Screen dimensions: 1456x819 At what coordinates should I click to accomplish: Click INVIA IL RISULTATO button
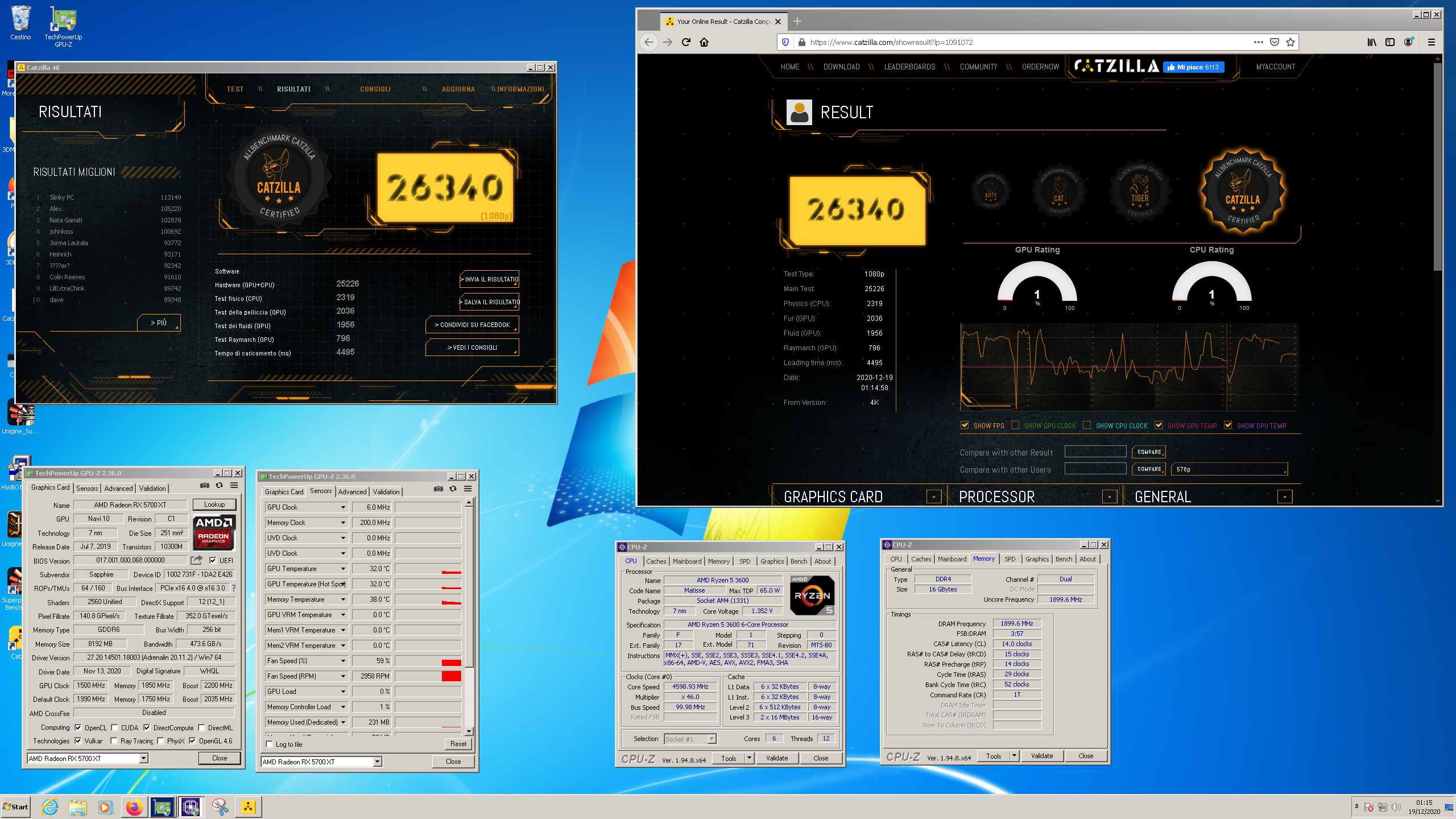[490, 279]
